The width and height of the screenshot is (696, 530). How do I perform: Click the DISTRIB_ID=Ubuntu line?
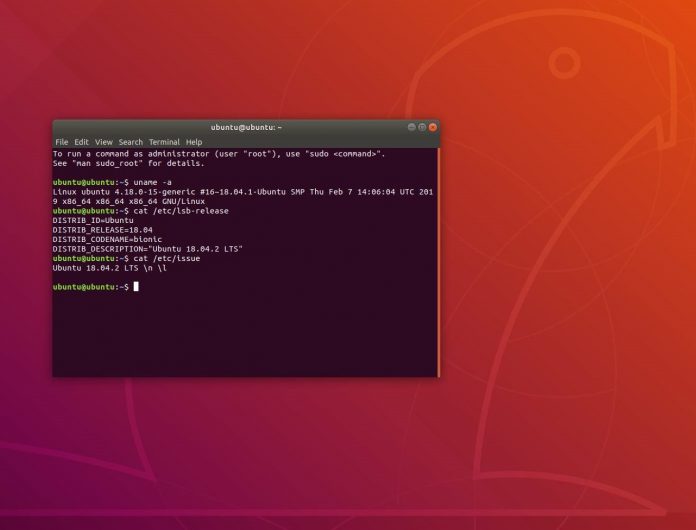pos(93,221)
